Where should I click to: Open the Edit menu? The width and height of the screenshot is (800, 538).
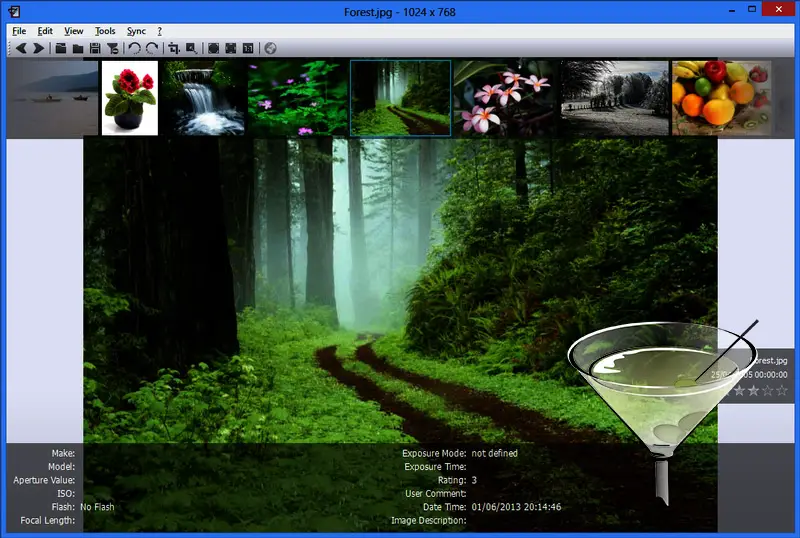pyautogui.click(x=45, y=31)
